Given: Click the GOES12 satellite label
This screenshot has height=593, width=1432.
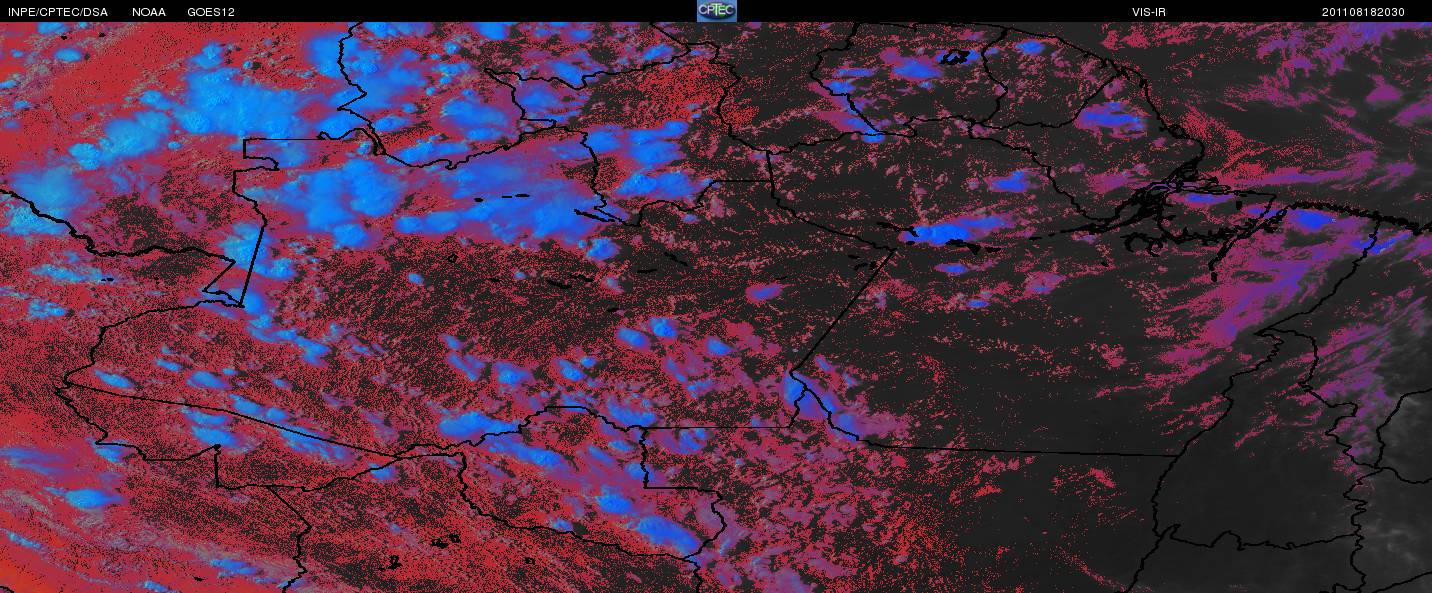Looking at the screenshot, I should click(x=211, y=12).
